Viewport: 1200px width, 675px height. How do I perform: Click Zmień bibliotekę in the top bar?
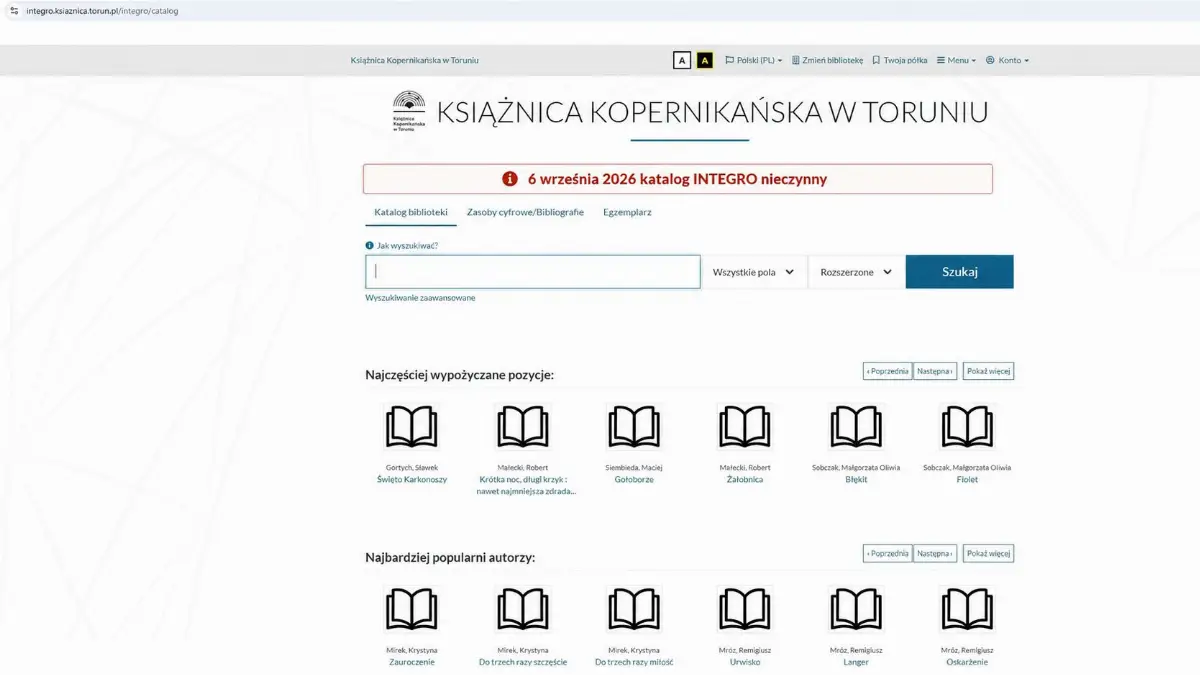[827, 60]
